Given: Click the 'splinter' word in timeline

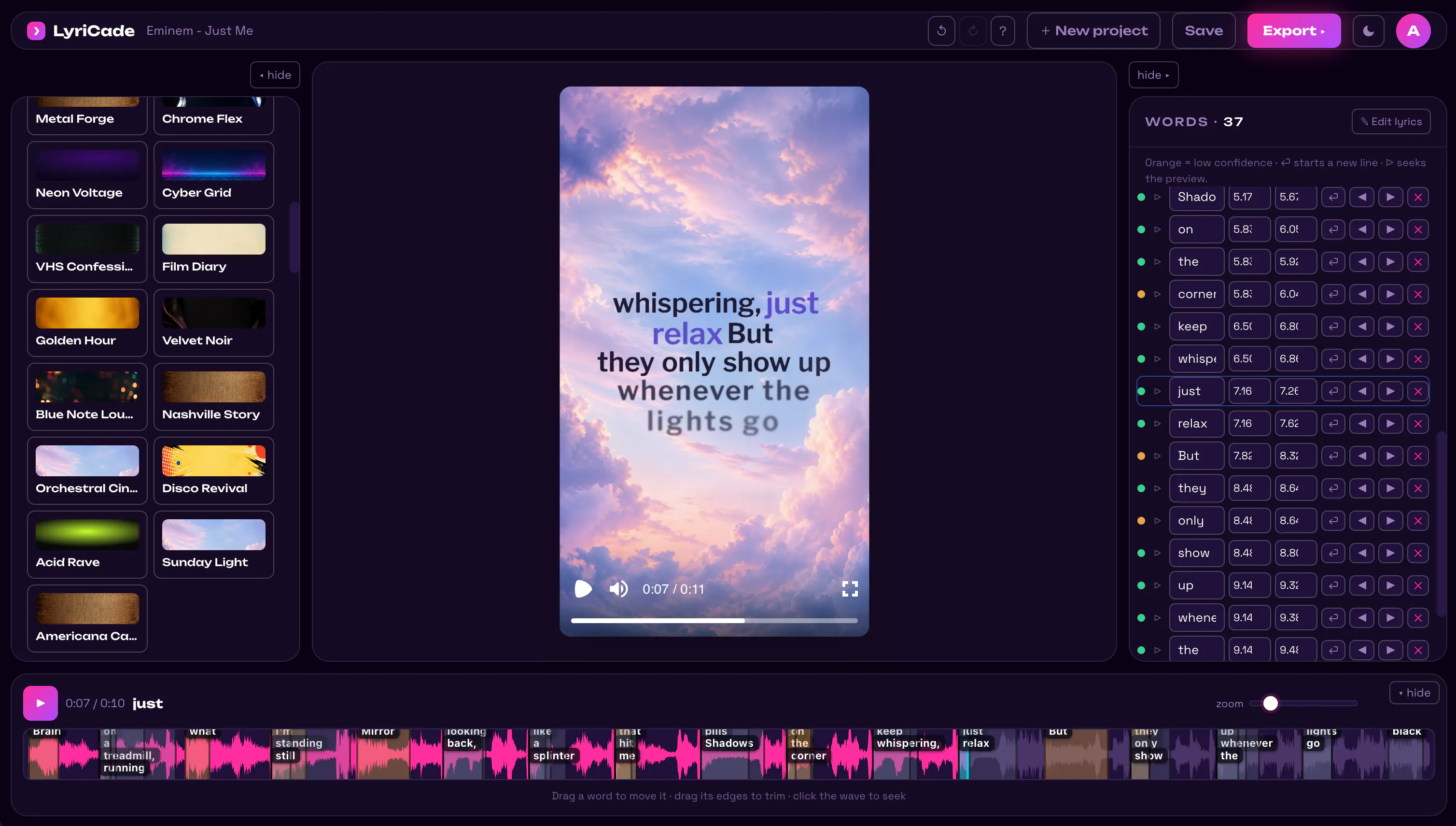Looking at the screenshot, I should (553, 755).
